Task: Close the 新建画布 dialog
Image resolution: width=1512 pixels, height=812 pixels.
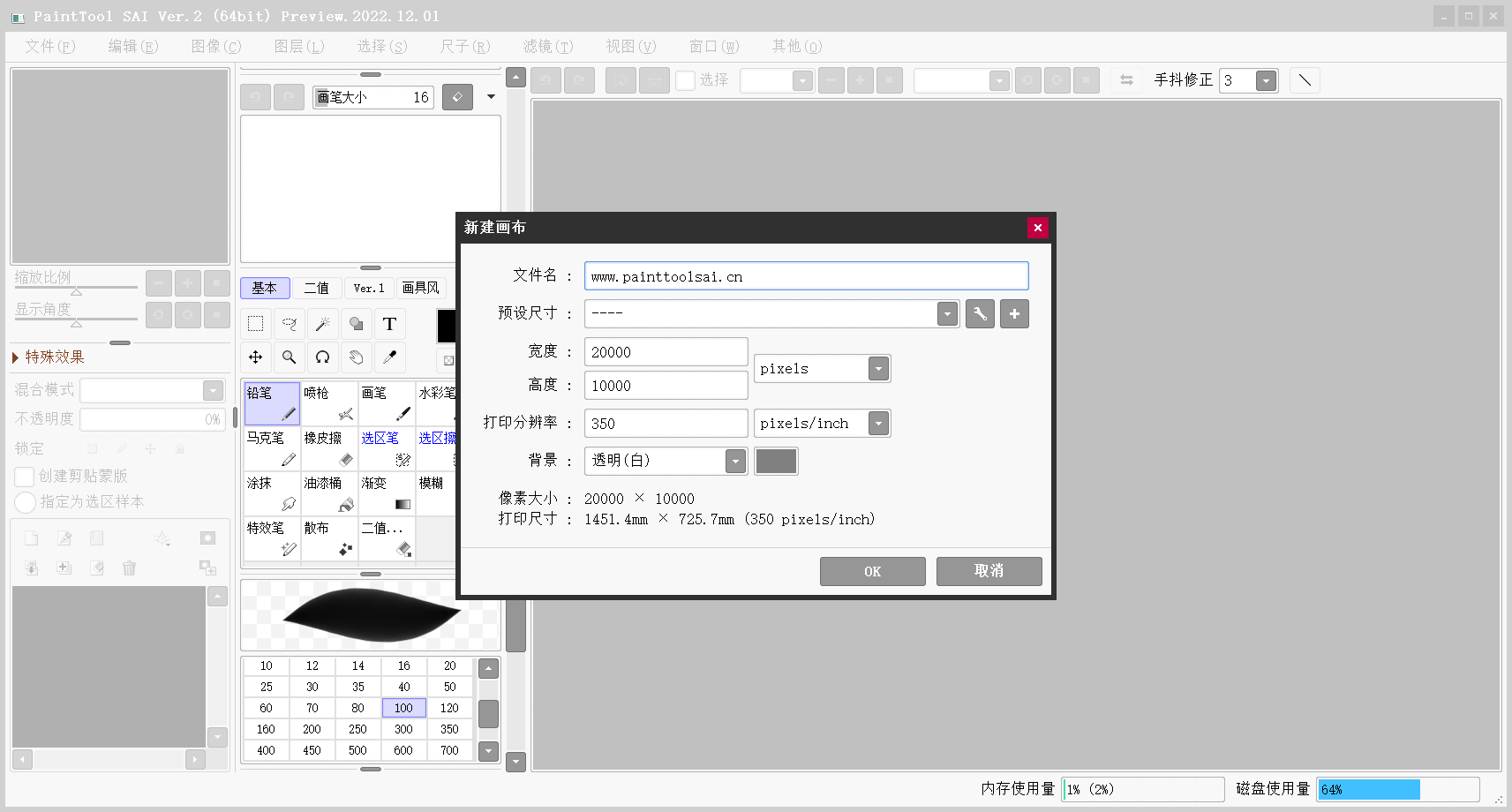Action: [1038, 228]
